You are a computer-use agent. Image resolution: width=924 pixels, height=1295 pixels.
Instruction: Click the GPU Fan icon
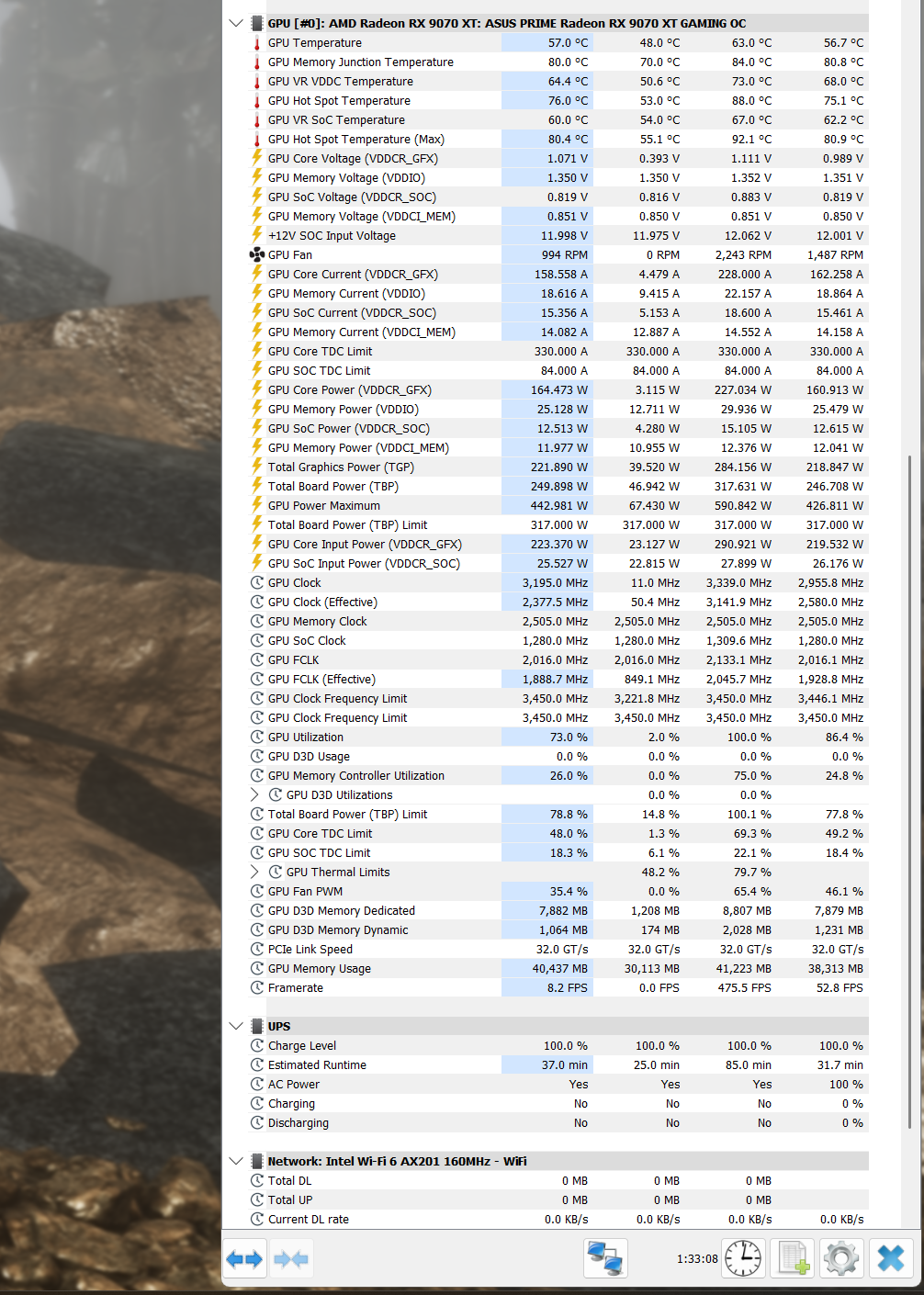[x=257, y=254]
